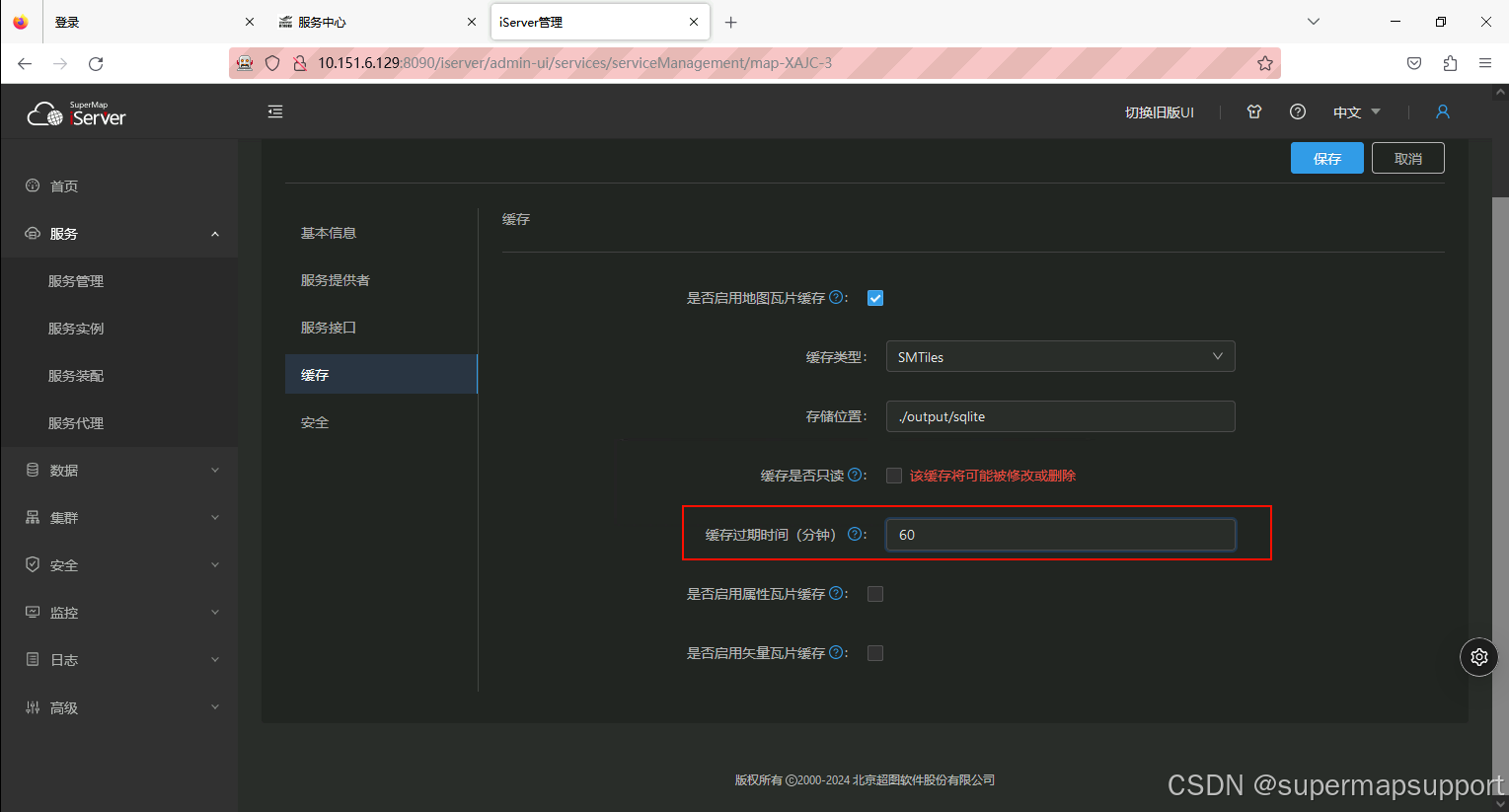Open Firefox application menu
1509x812 pixels.
point(1485,63)
